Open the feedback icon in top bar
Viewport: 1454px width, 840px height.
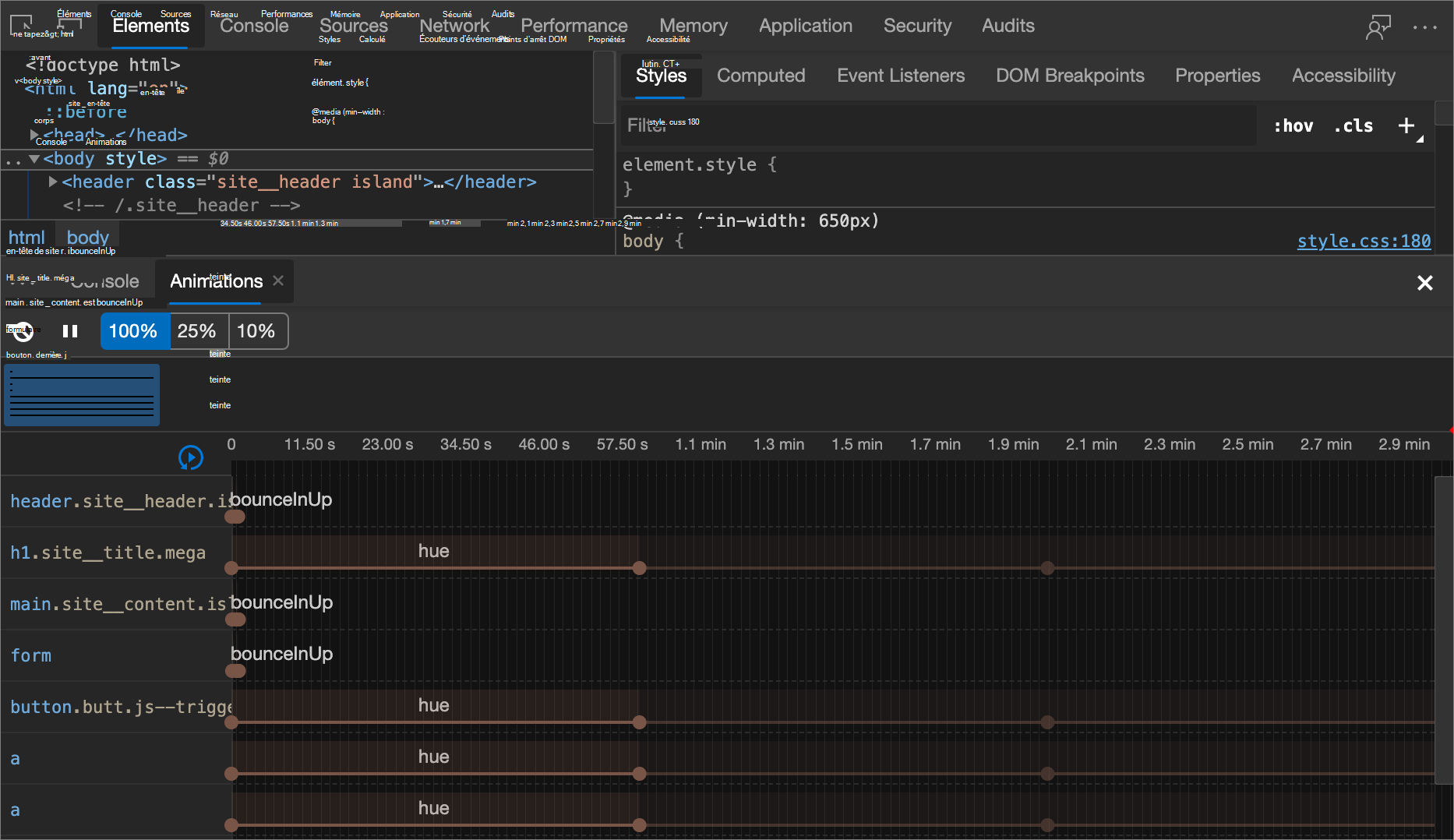1378,27
